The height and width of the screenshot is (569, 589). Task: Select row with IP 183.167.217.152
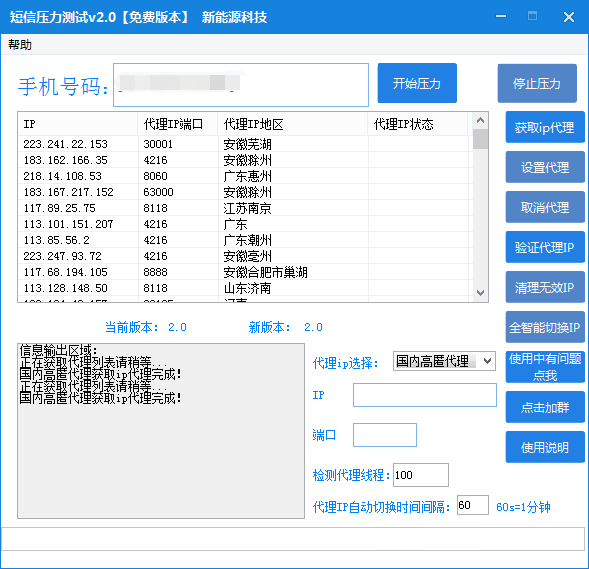click(x=245, y=192)
